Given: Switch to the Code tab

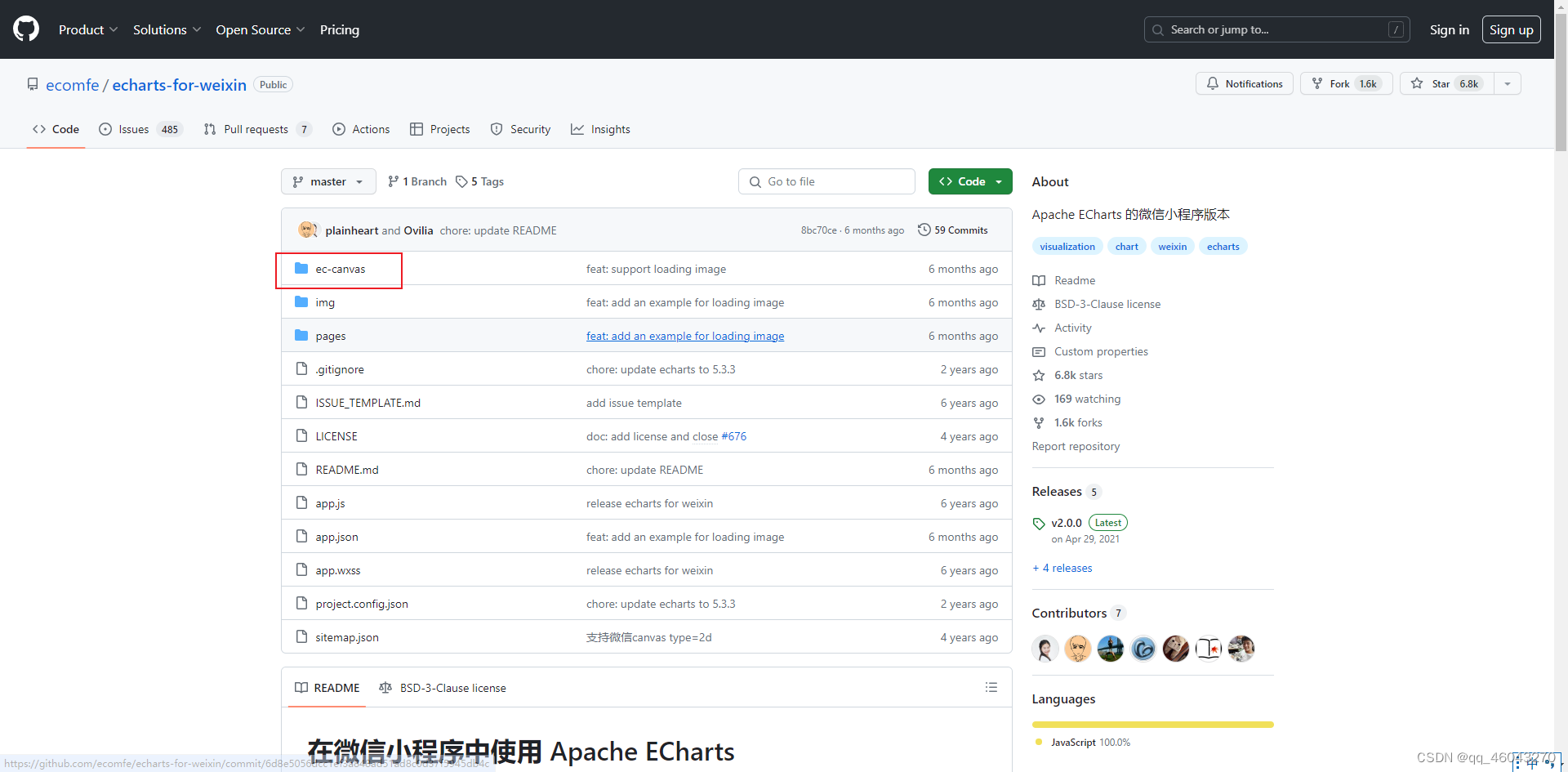Looking at the screenshot, I should [56, 129].
